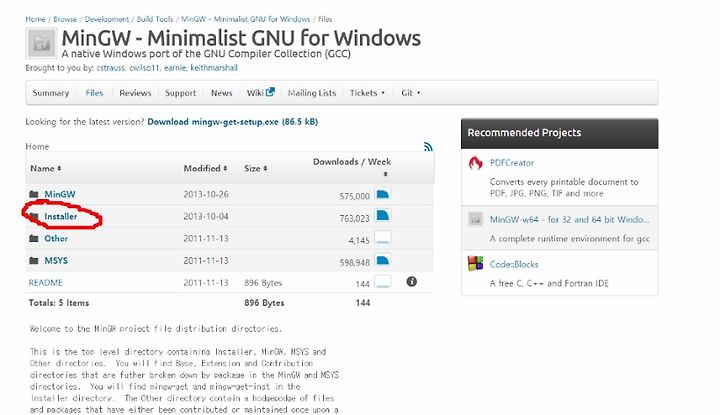
Task: Click the Build Tools breadcrumb link
Action: 155,19
